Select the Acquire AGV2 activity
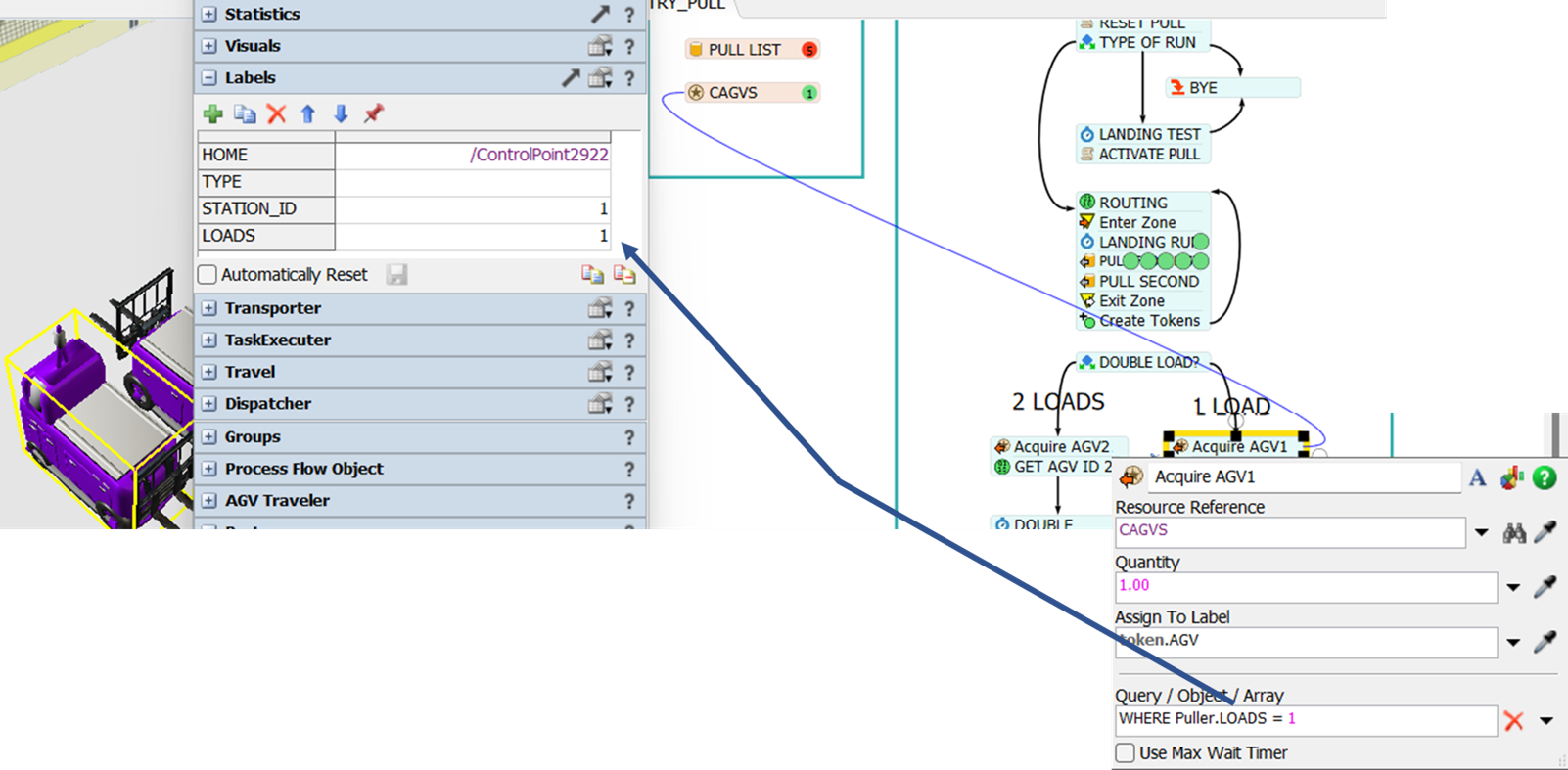 pyautogui.click(x=1058, y=446)
